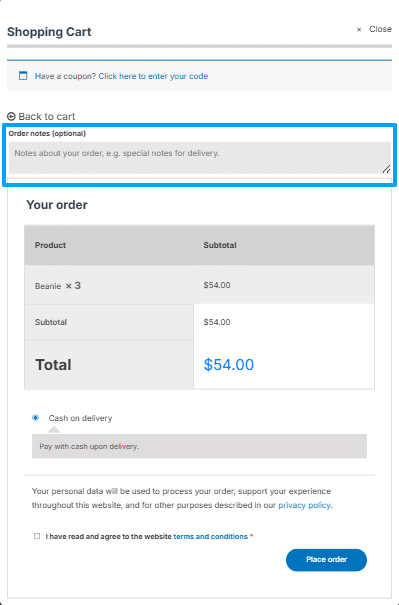Screen dimensions: 399x605
Task: Click the Cash on delivery label
Action: [80, 418]
